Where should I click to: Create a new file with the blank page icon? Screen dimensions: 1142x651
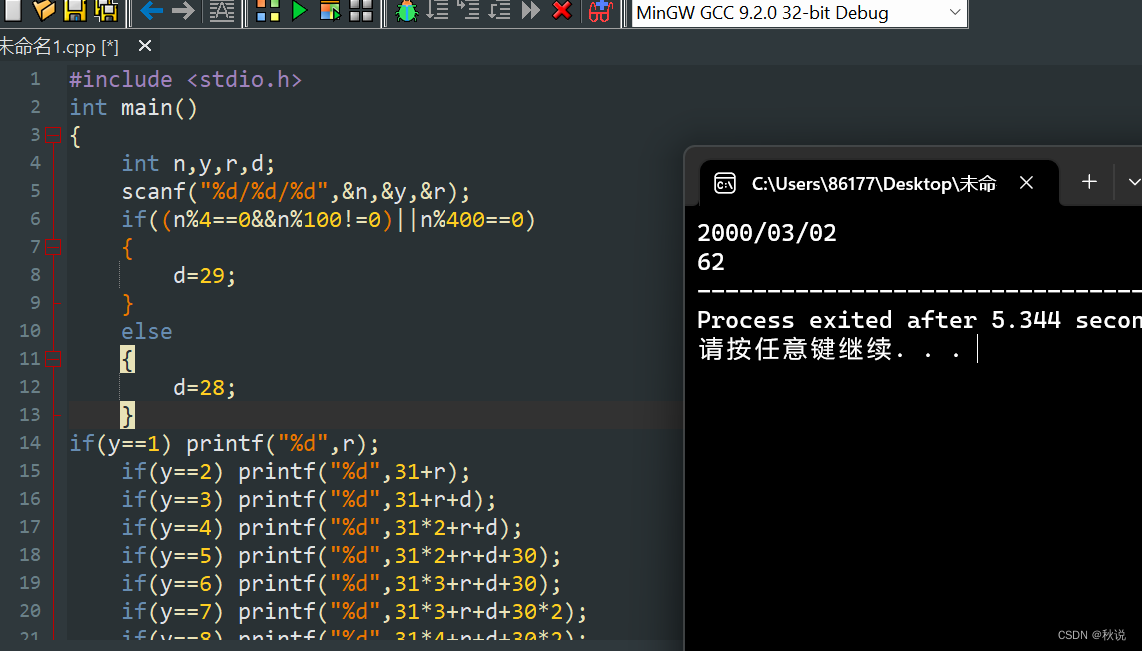click(x=12, y=10)
